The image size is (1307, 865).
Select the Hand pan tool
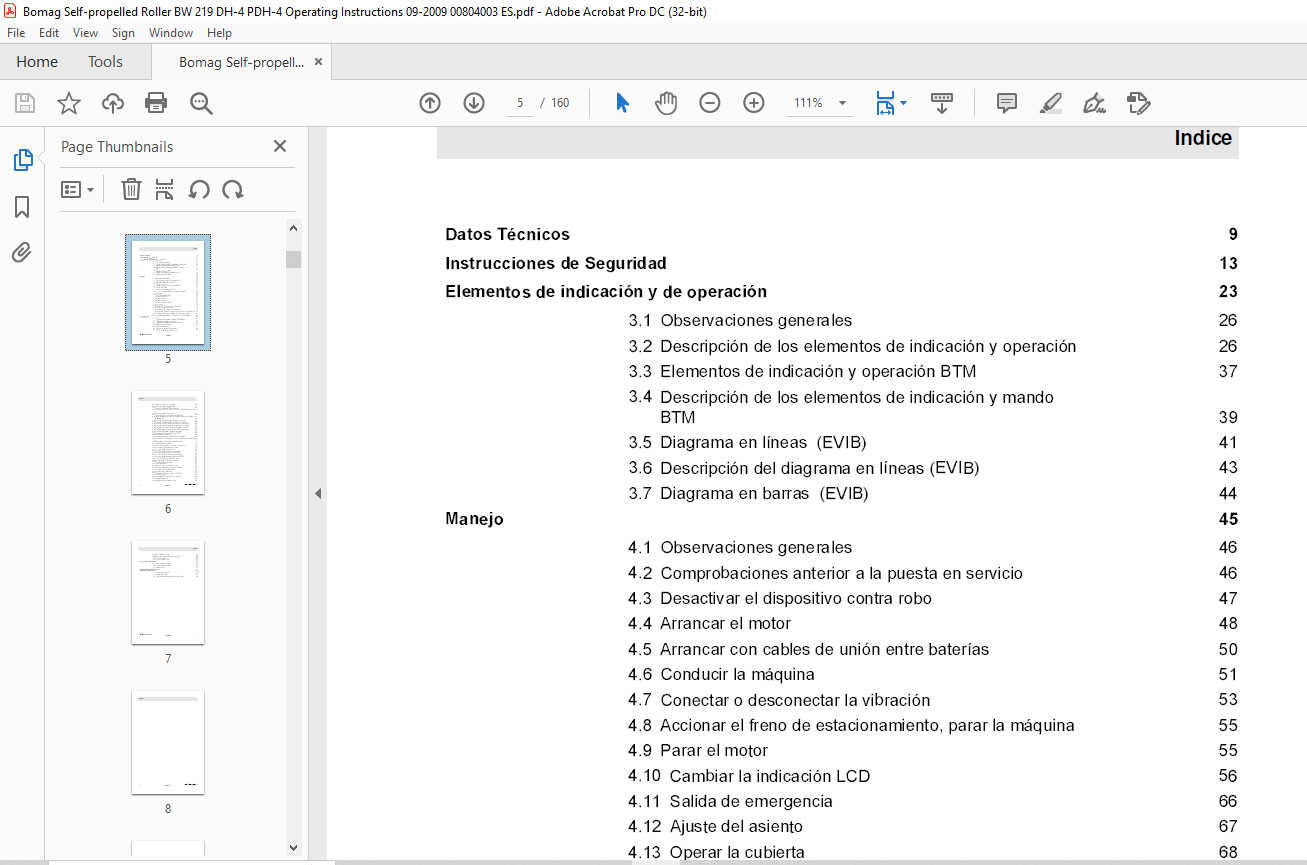tap(666, 103)
